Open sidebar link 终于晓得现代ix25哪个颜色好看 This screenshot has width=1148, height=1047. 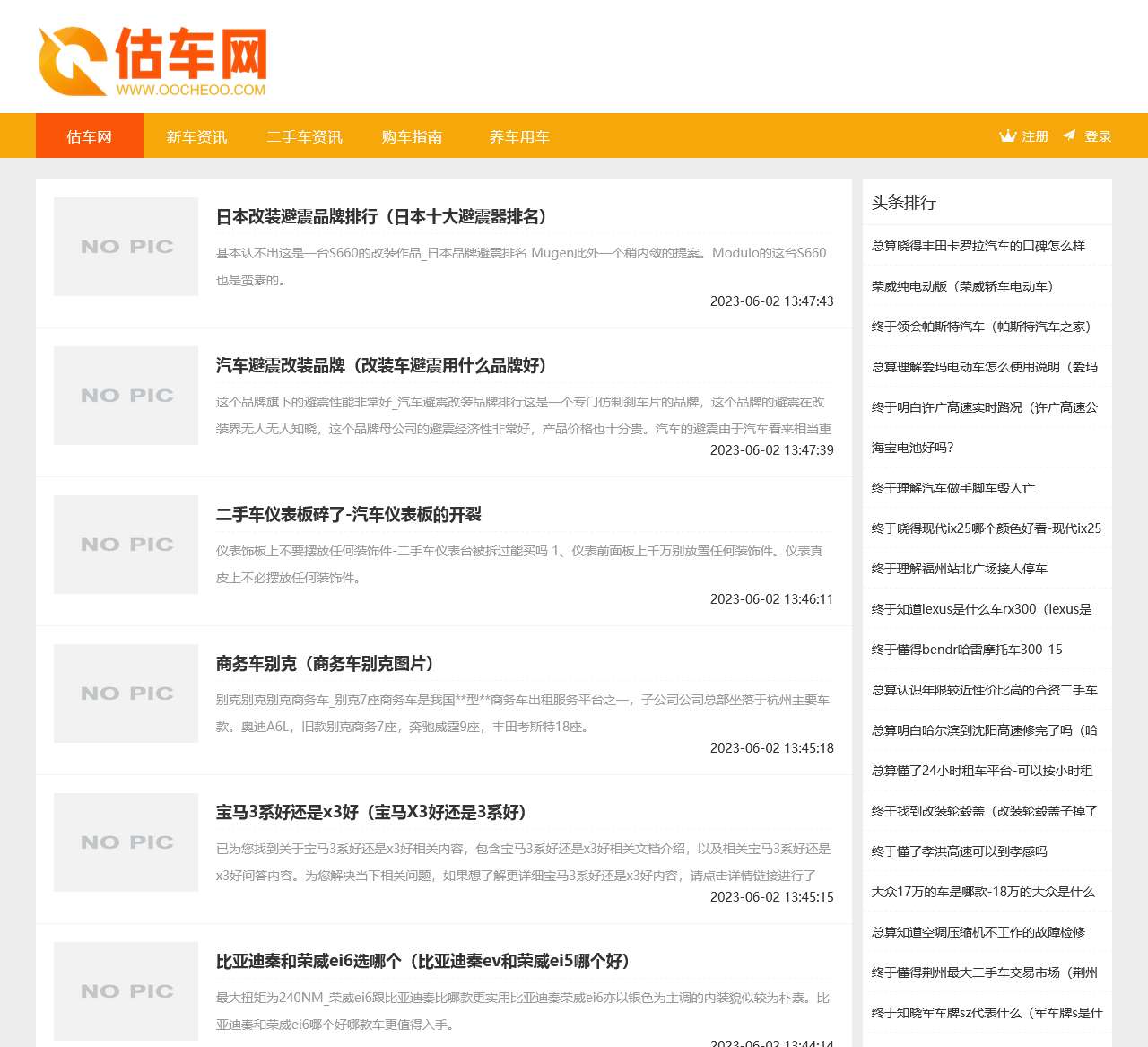987,528
